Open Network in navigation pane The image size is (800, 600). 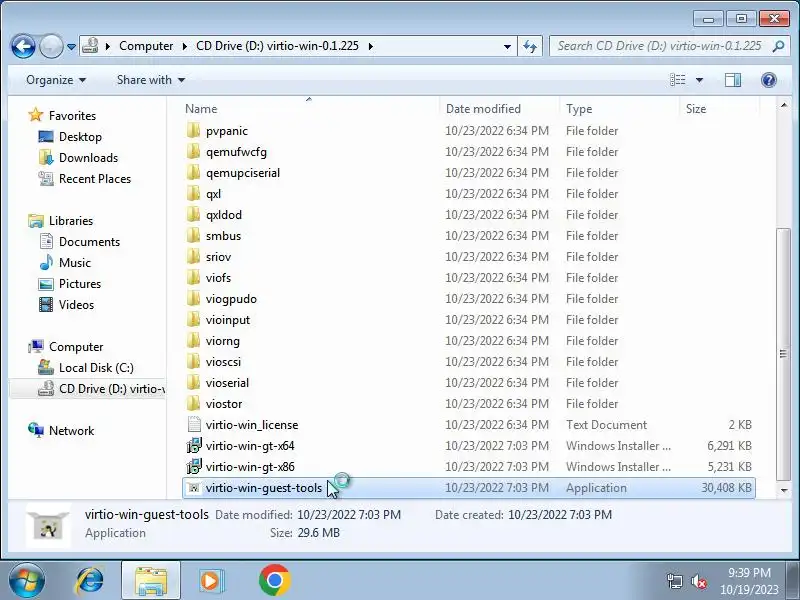71,431
